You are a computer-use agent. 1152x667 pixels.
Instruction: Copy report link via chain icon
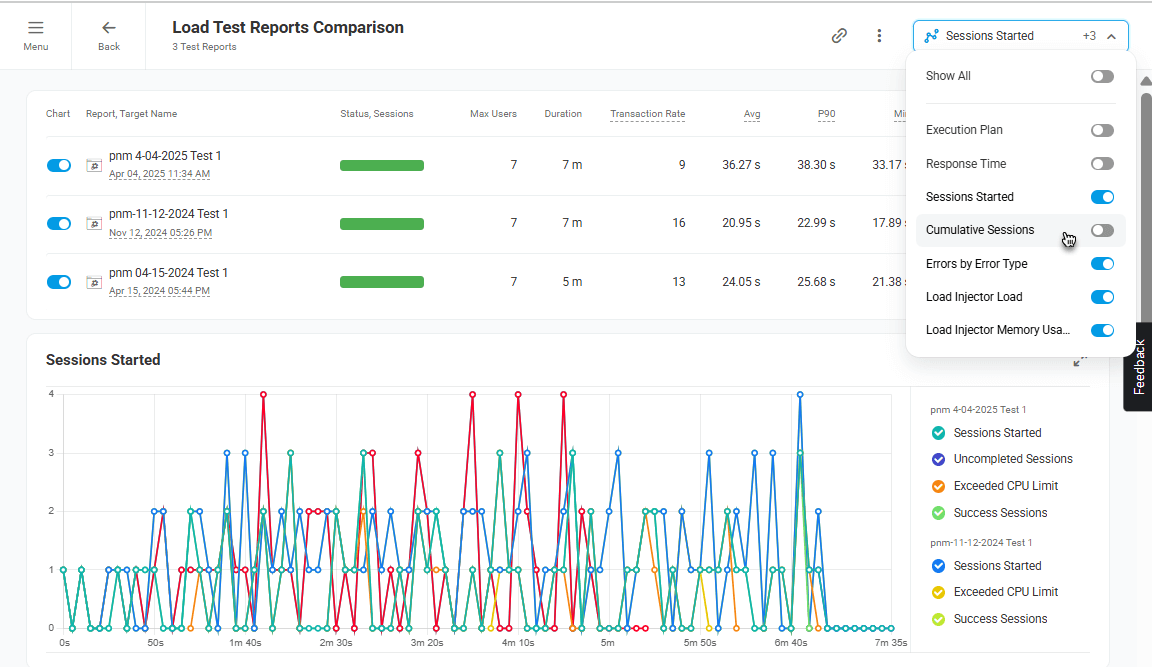pos(839,36)
